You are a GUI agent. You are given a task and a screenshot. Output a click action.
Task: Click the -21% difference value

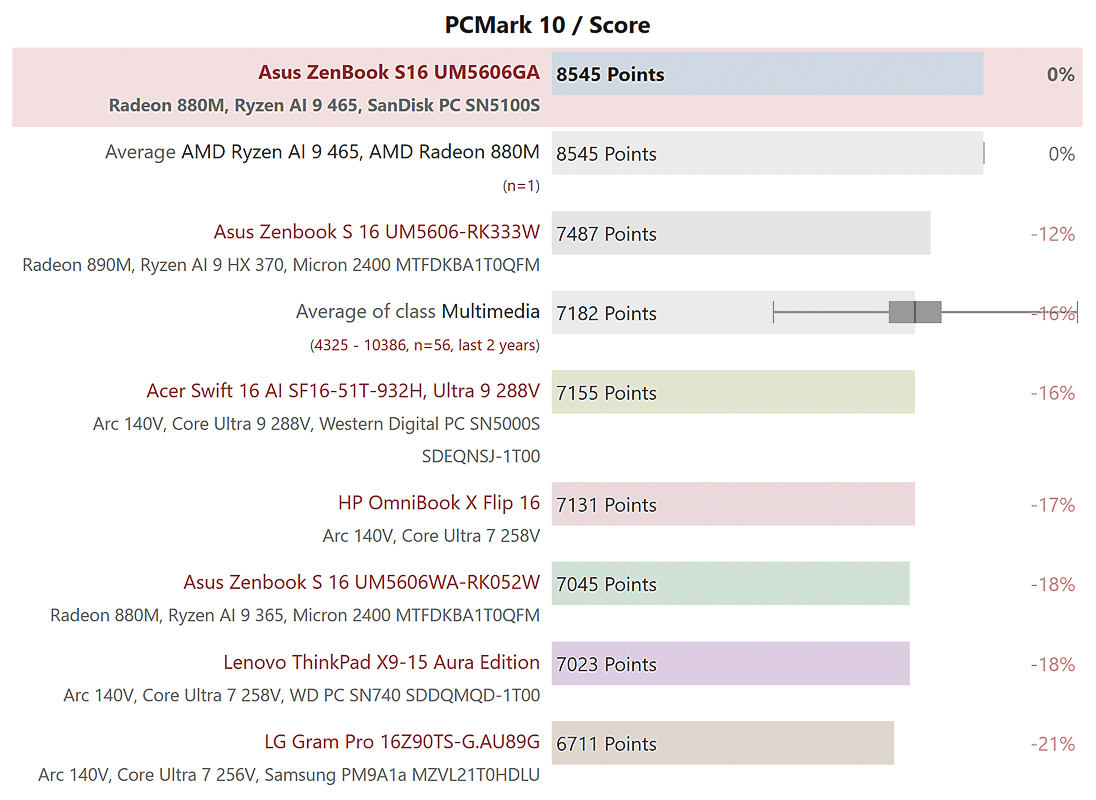click(x=1052, y=744)
